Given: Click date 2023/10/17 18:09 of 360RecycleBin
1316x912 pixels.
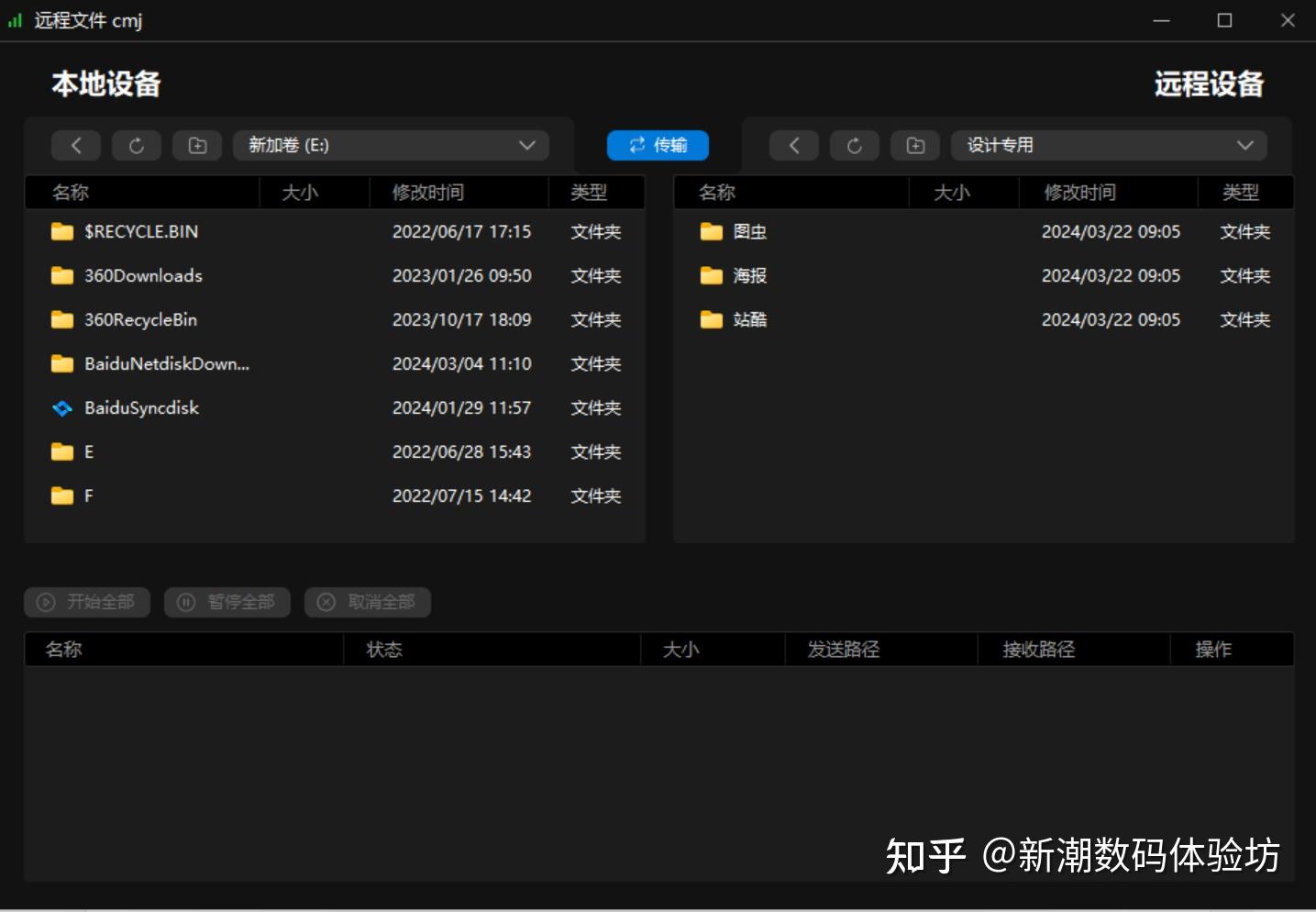Looking at the screenshot, I should coord(462,319).
